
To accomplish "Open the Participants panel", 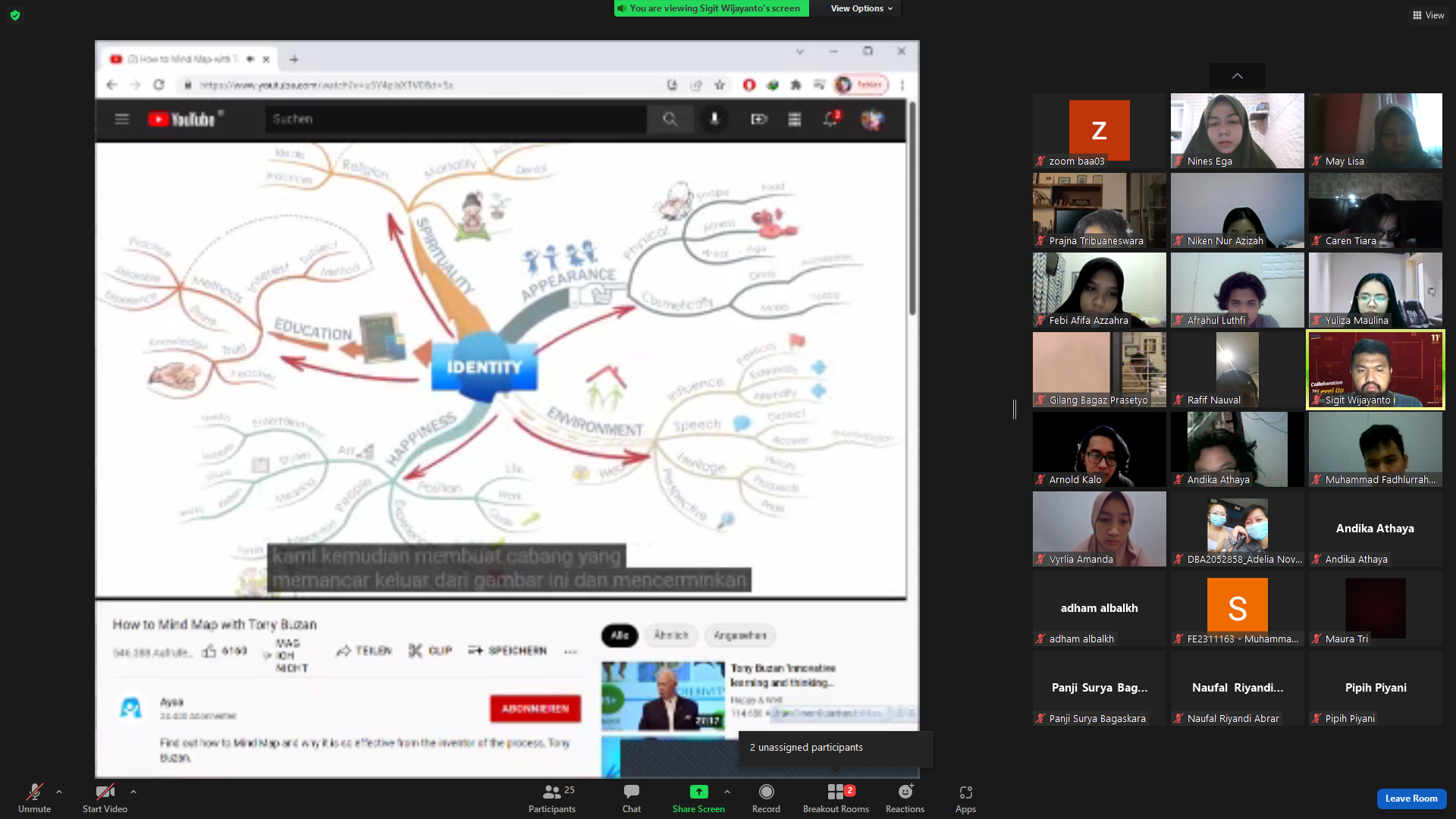I will point(552,798).
